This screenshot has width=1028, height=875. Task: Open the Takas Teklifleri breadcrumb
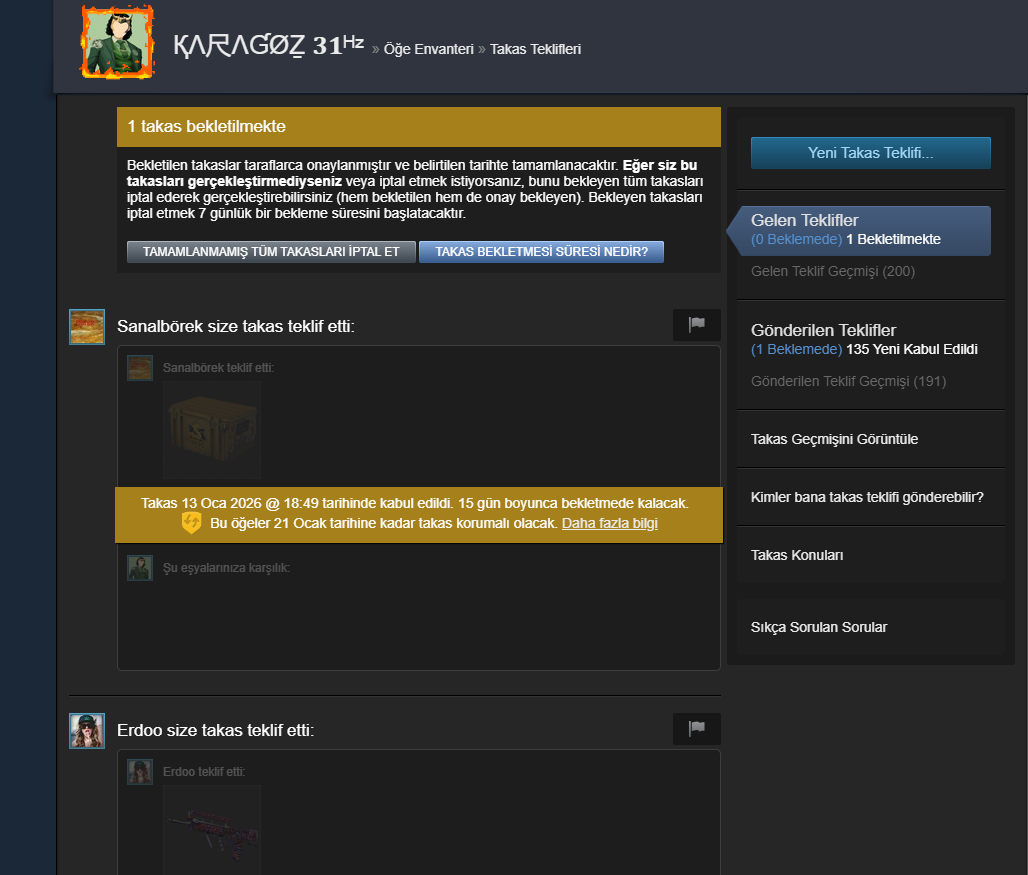[536, 49]
